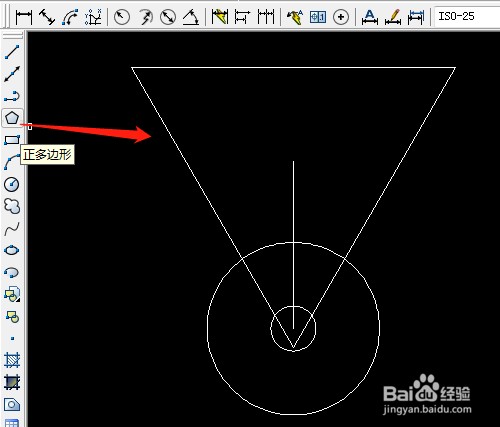Click the Aligned dimension tool

point(47,17)
